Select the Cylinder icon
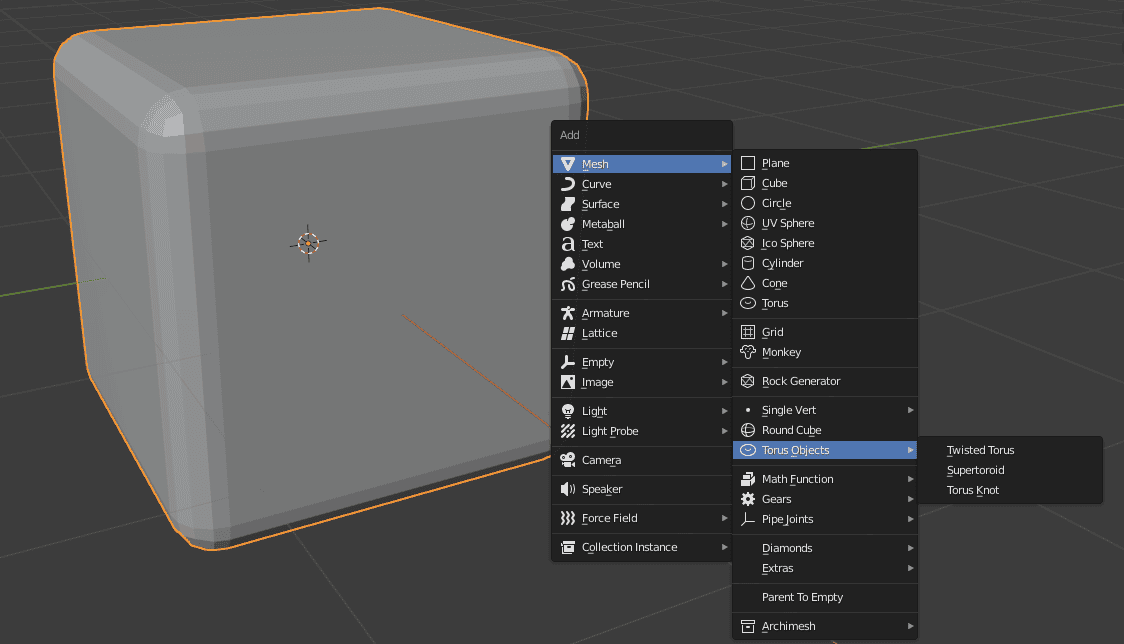The height and width of the screenshot is (644, 1124). coord(750,263)
